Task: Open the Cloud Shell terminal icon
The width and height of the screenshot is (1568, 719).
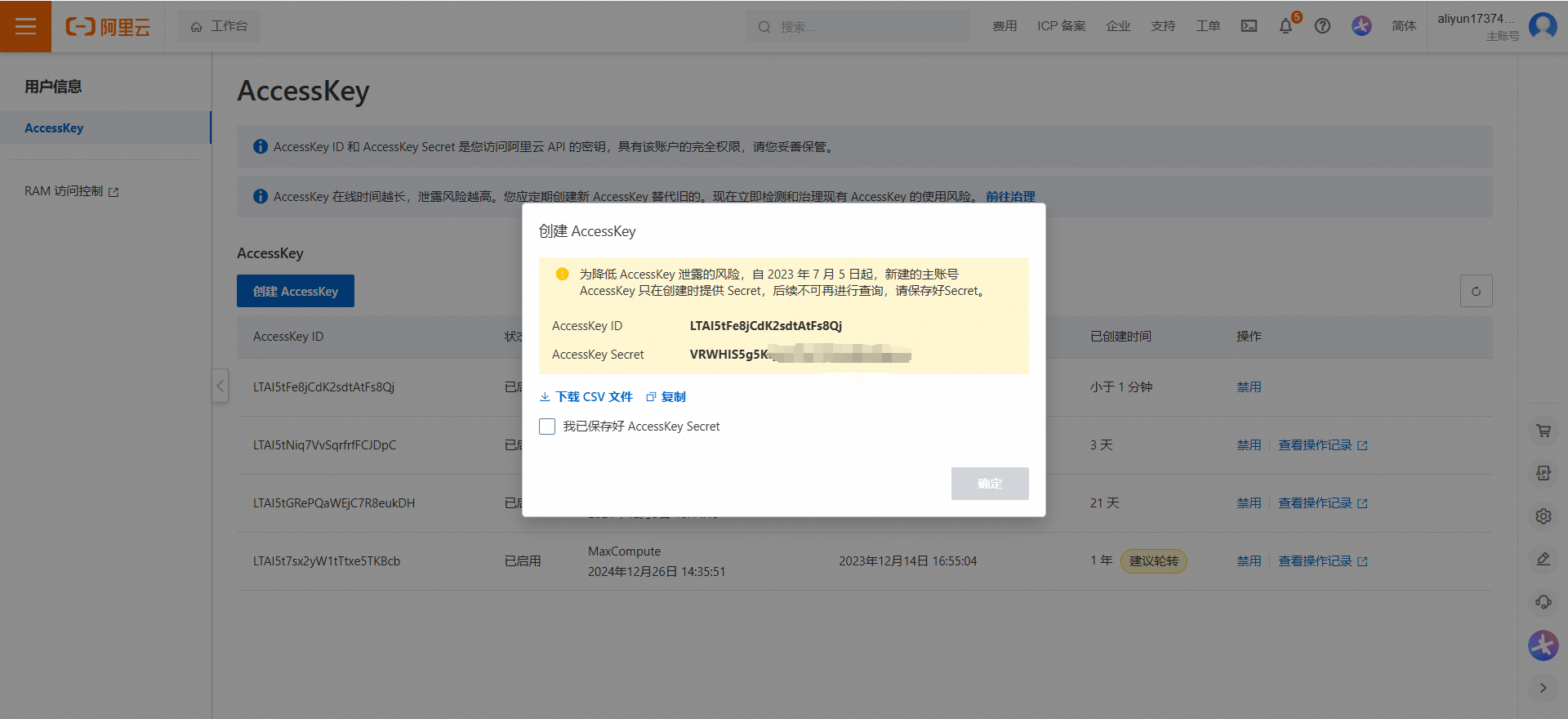Action: click(x=1249, y=26)
